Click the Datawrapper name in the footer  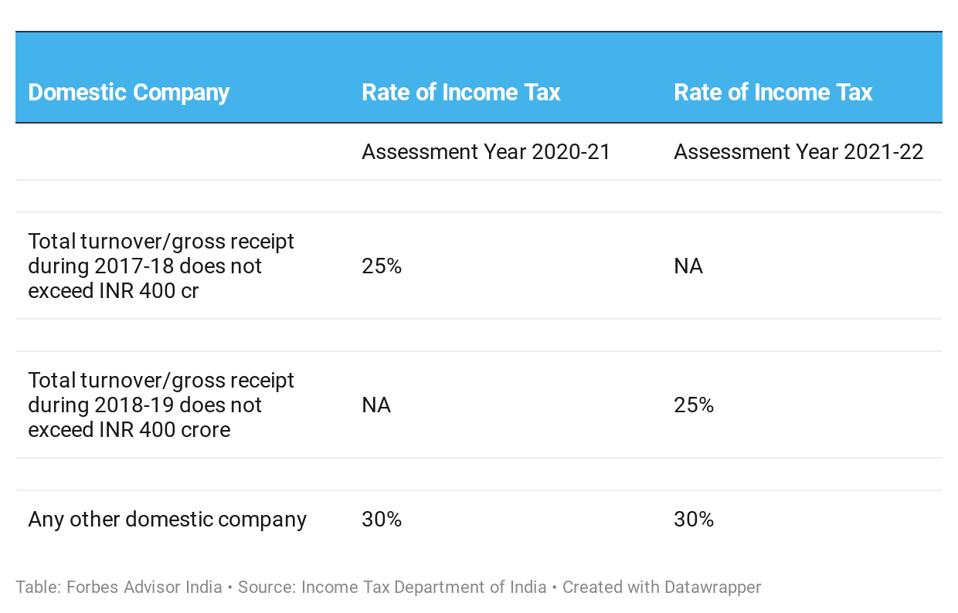point(710,587)
